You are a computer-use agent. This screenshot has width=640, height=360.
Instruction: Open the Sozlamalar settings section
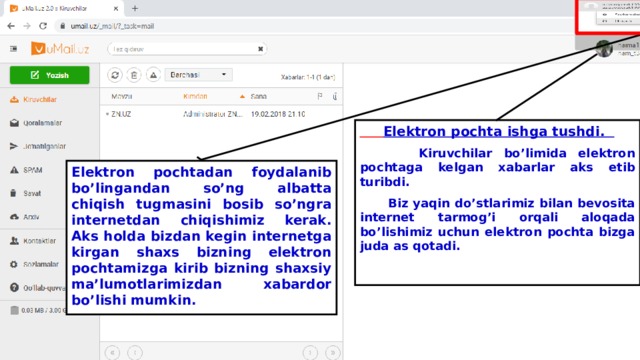(41, 264)
